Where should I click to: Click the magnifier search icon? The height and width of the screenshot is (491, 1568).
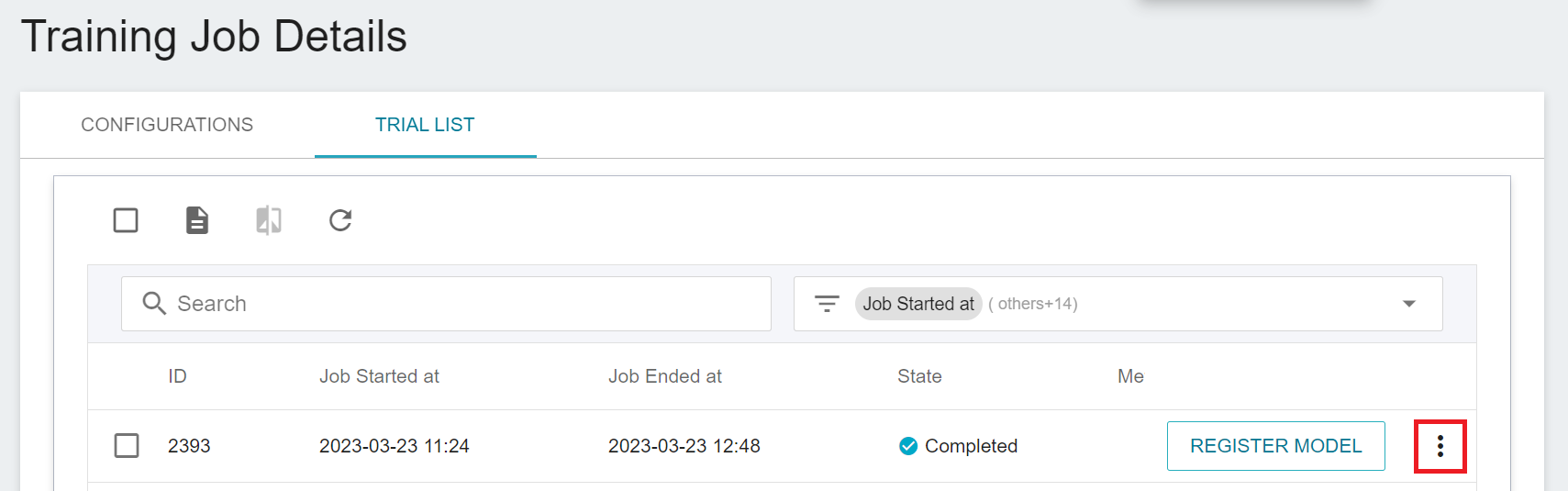pyautogui.click(x=154, y=304)
